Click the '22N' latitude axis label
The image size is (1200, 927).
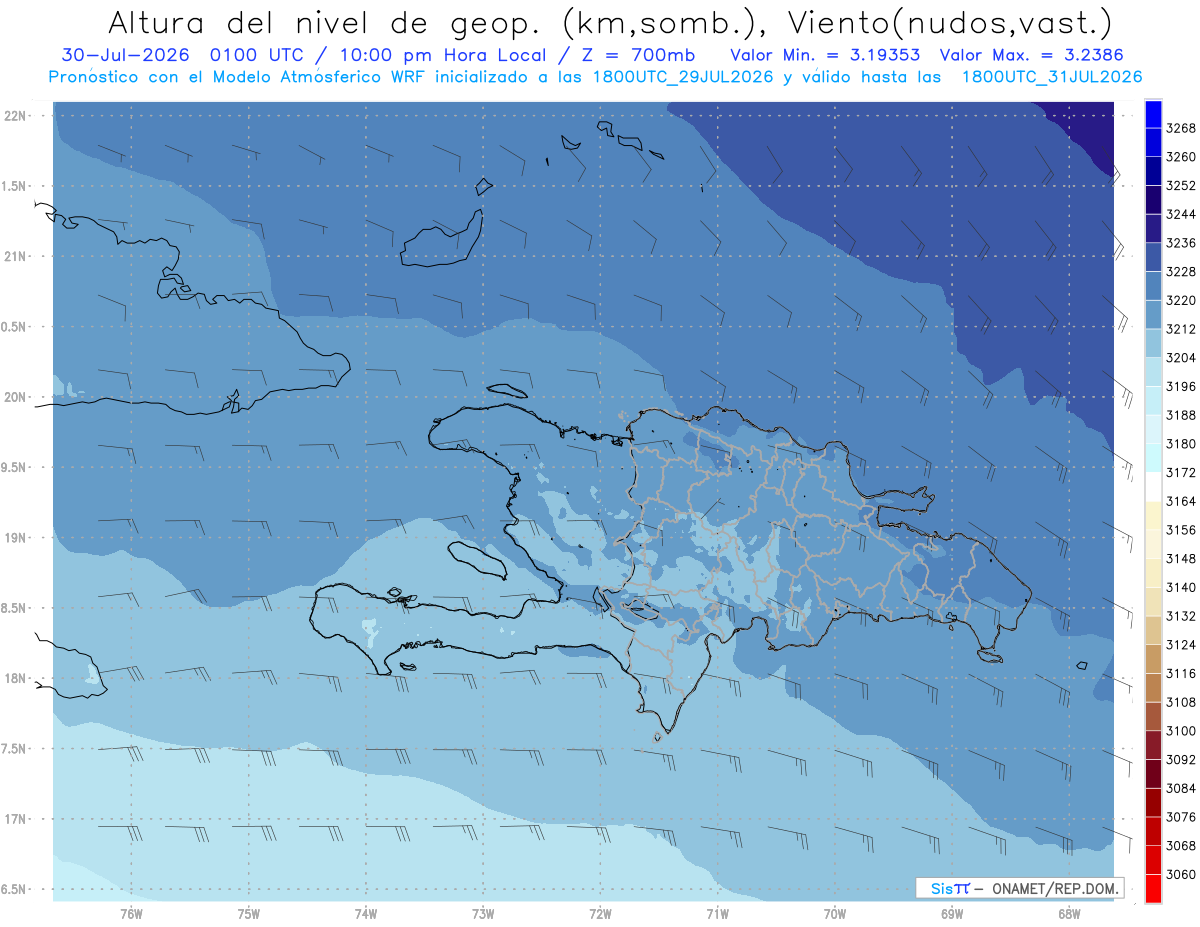pyautogui.click(x=16, y=115)
